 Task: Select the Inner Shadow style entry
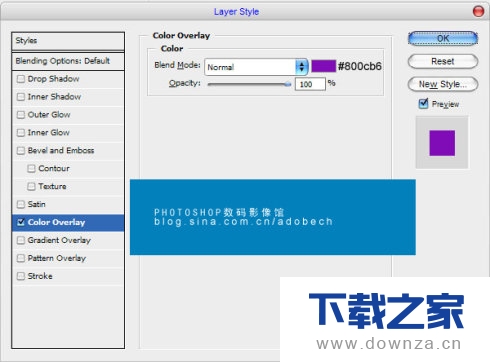[x=68, y=97]
